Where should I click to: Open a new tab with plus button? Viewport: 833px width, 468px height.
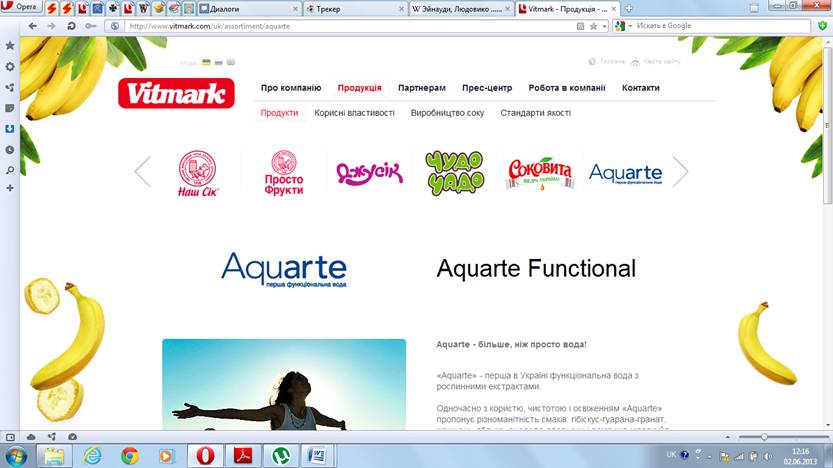point(628,8)
